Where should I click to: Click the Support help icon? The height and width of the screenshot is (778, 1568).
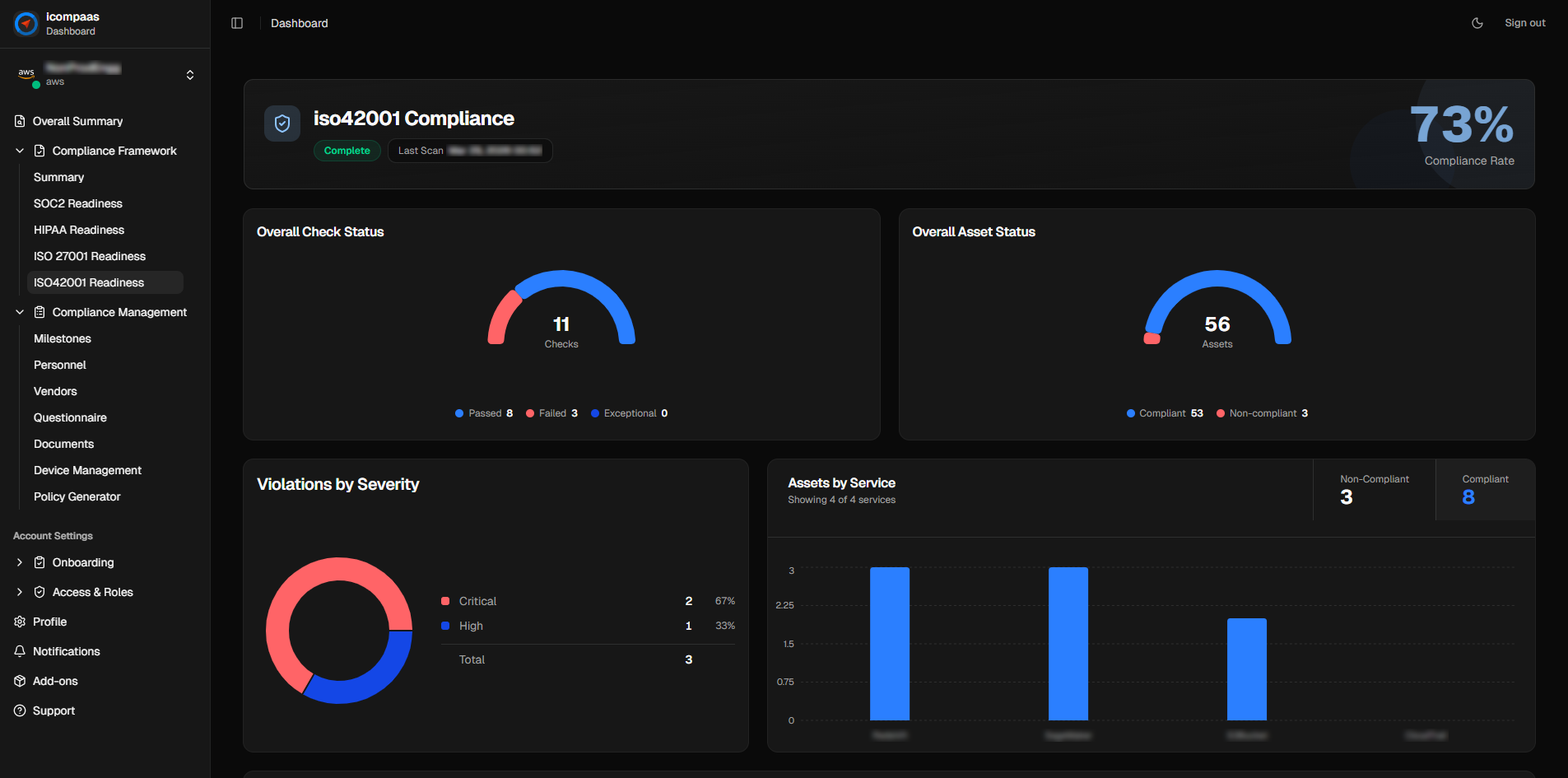(20, 710)
